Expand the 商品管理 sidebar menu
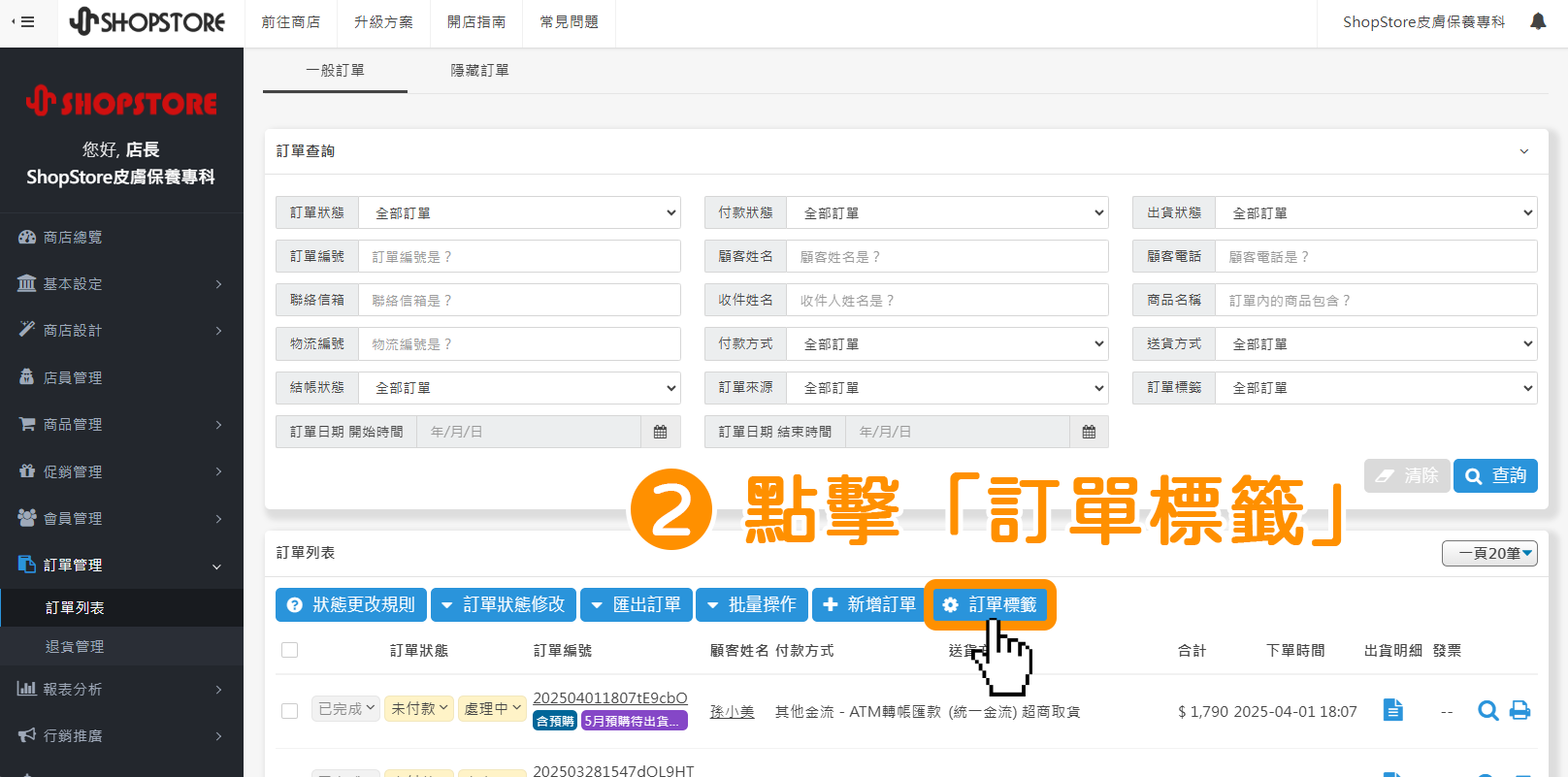This screenshot has width=1568, height=777. 121,424
